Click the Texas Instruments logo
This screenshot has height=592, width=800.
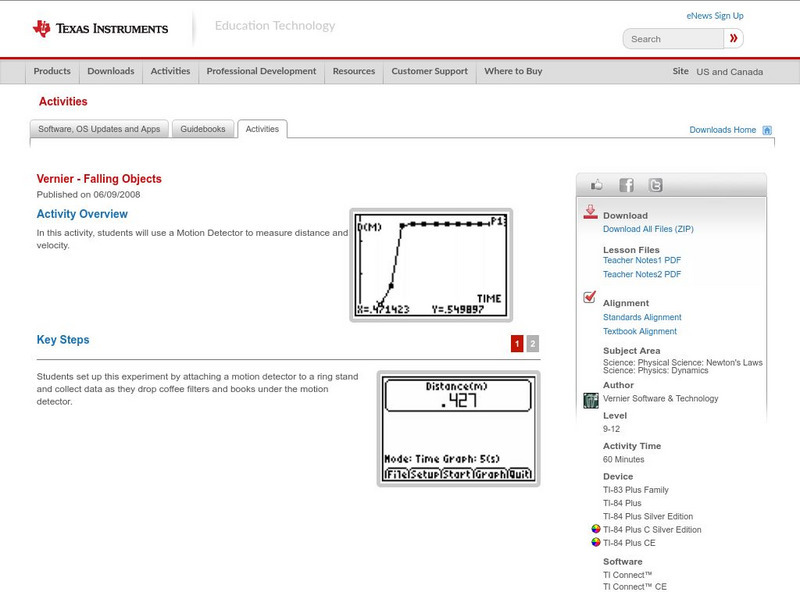point(100,29)
